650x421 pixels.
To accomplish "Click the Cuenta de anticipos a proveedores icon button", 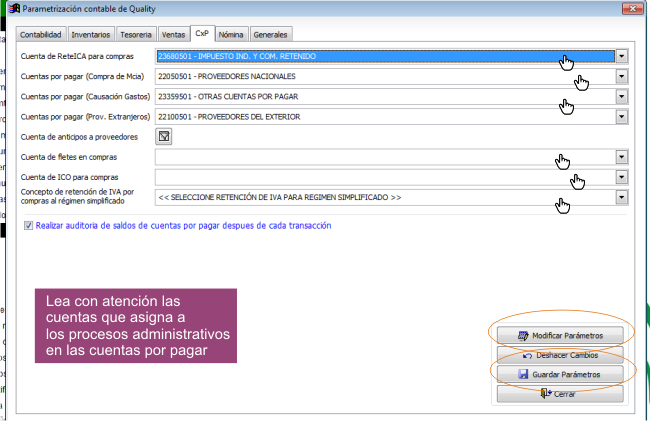I will coord(164,136).
